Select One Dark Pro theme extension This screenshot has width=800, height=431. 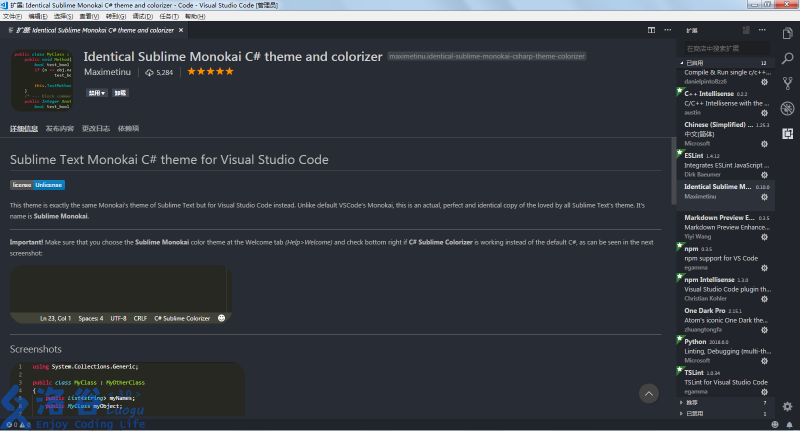[x=726, y=320]
